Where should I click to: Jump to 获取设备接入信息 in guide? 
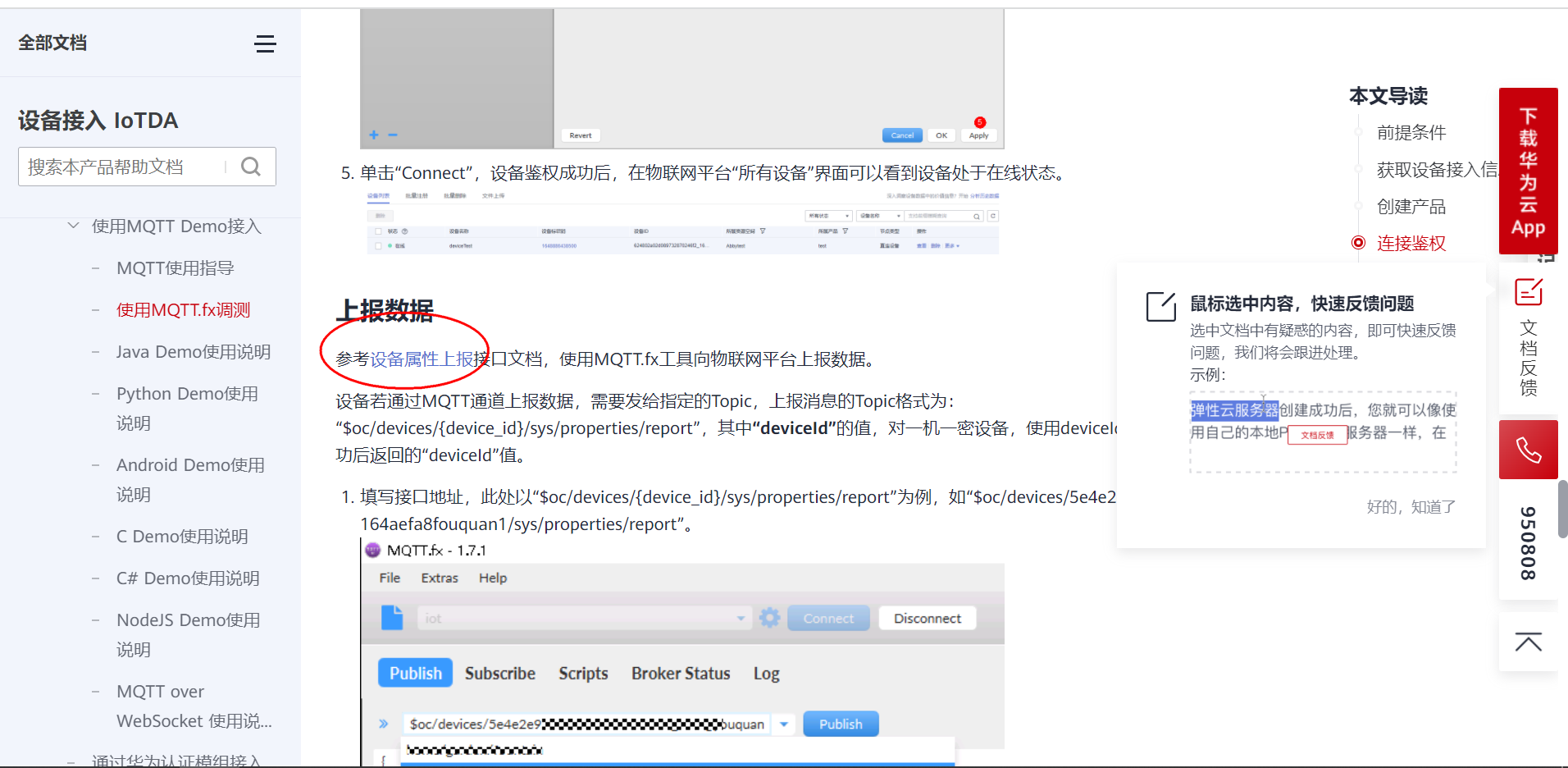coord(1438,169)
